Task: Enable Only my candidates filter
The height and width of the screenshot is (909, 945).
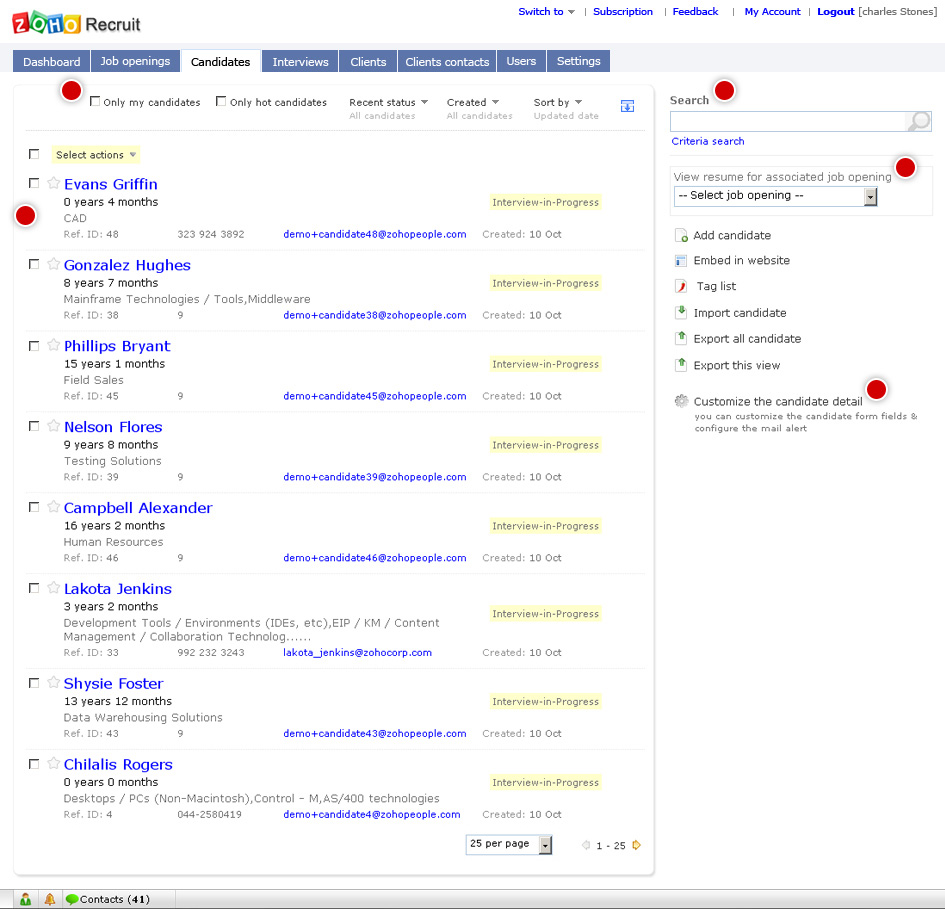Action: 95,101
